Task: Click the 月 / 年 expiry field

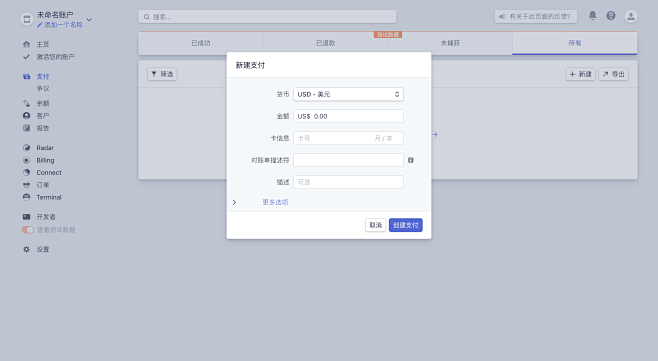Action: click(x=384, y=138)
